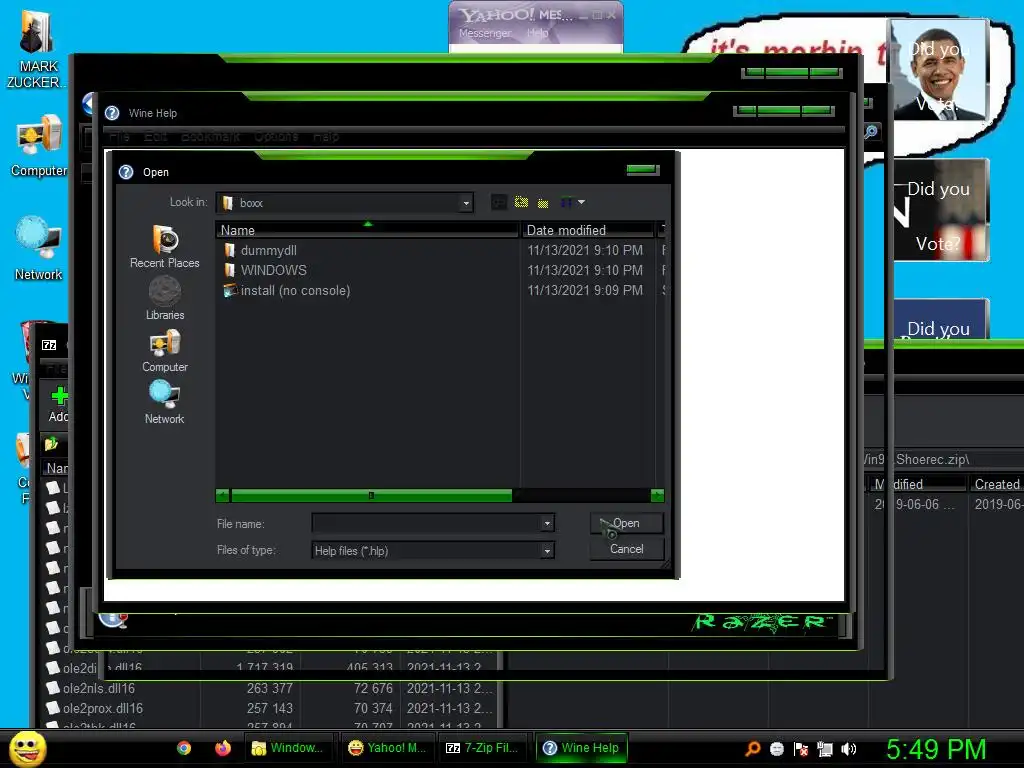Open the Help menu in Wine Help
This screenshot has width=1024, height=768.
[x=325, y=136]
